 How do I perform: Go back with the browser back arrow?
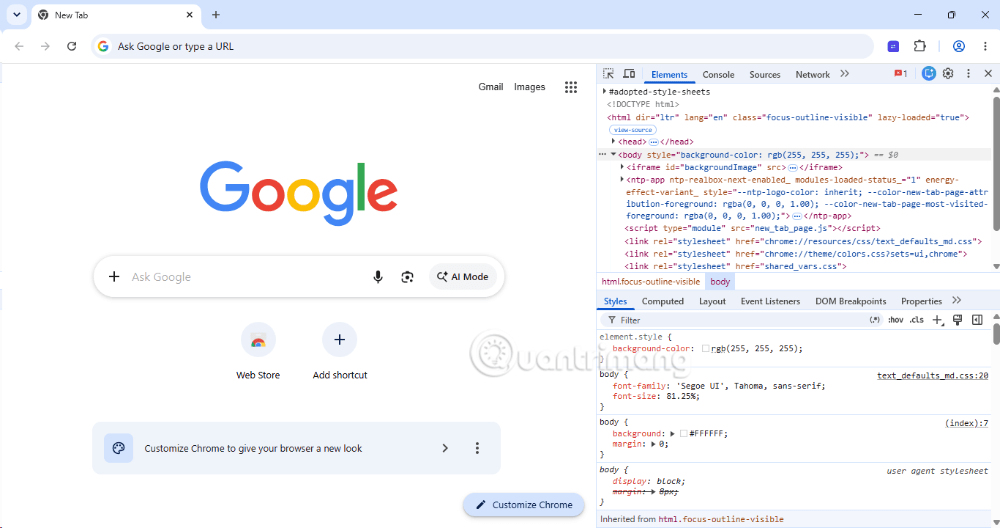(19, 46)
